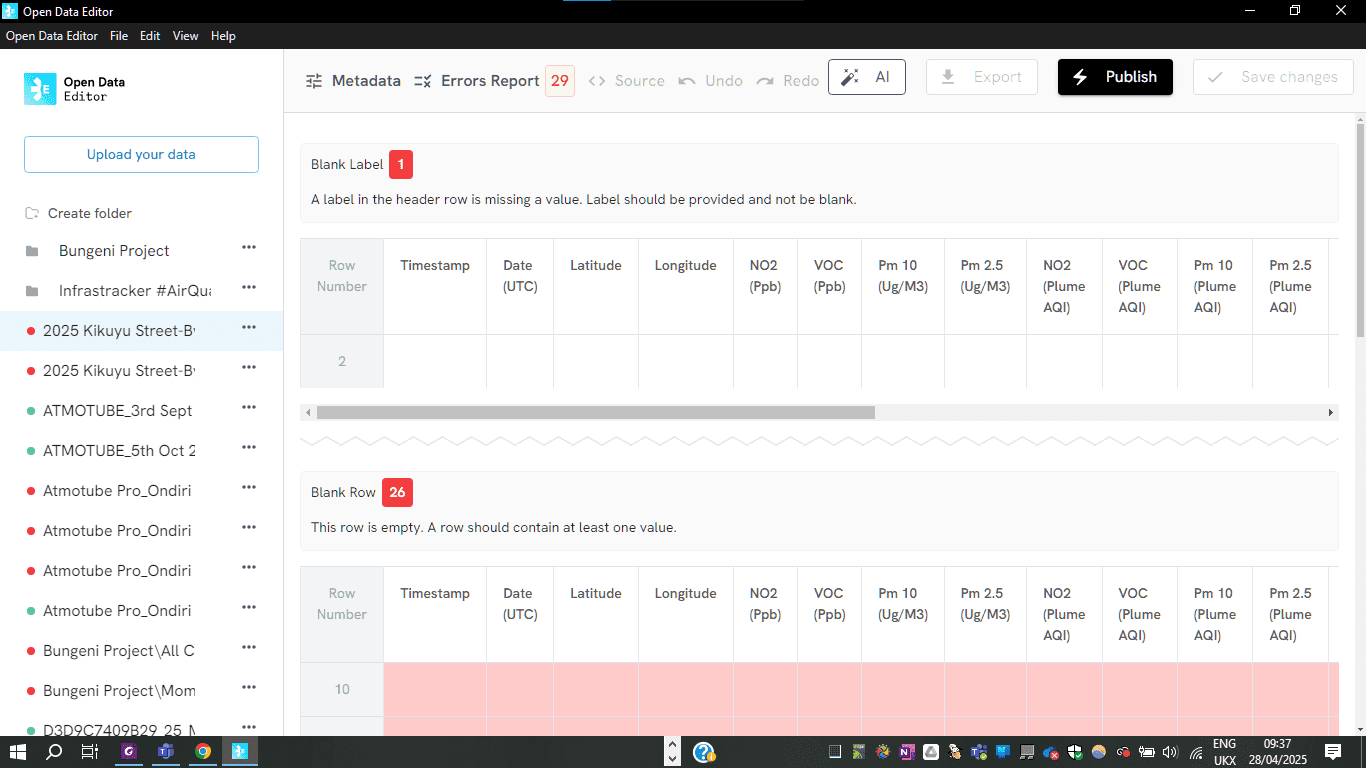Open Google Chrome from the taskbar

tap(203, 752)
